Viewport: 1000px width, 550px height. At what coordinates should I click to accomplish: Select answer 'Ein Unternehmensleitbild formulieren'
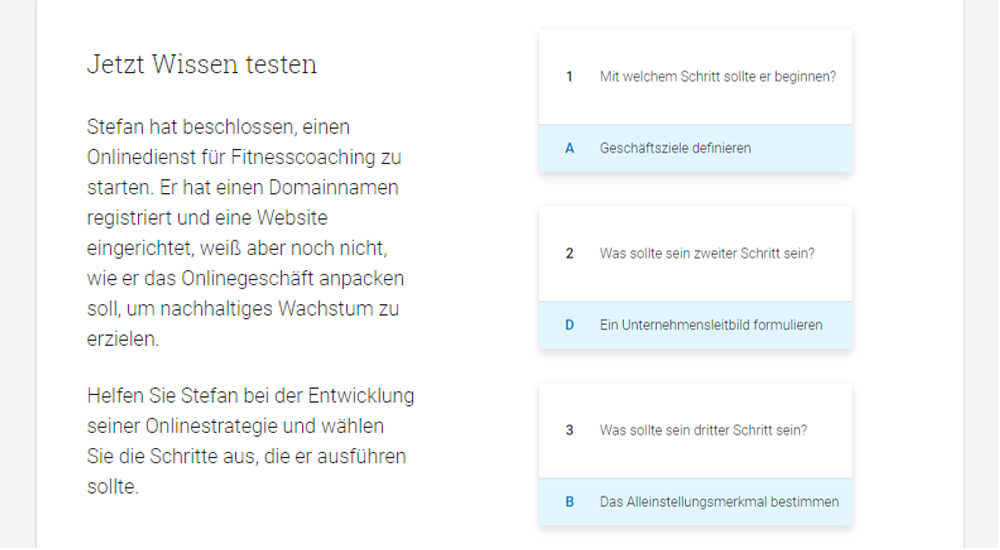point(711,325)
